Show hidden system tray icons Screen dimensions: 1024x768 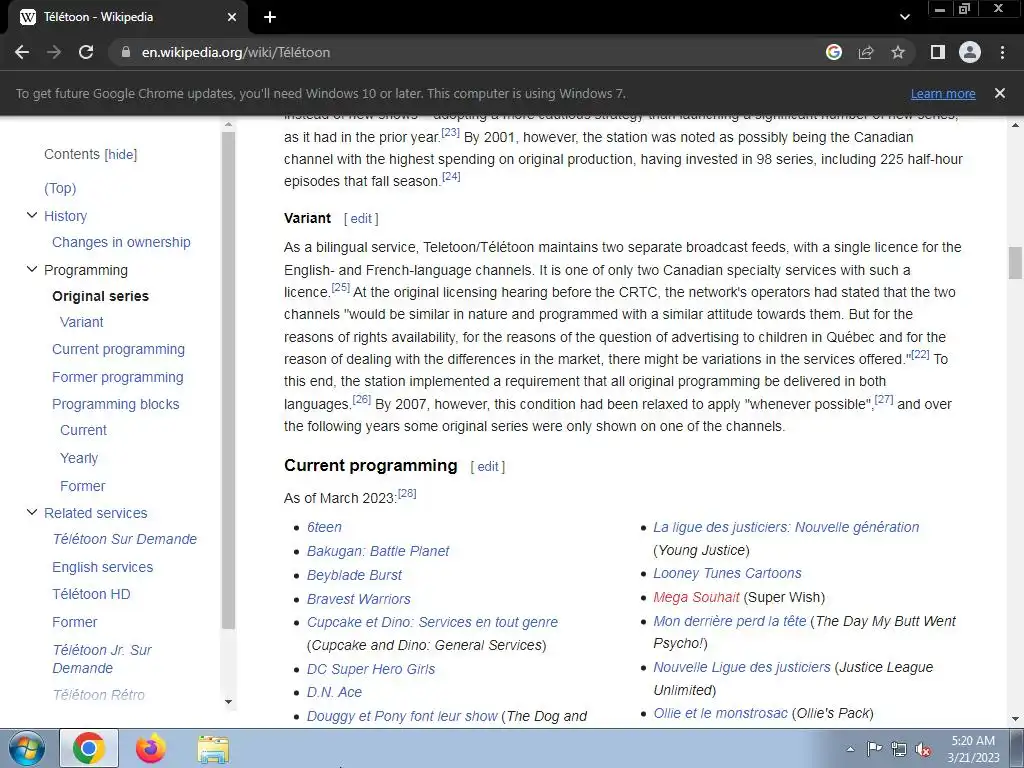coord(850,749)
